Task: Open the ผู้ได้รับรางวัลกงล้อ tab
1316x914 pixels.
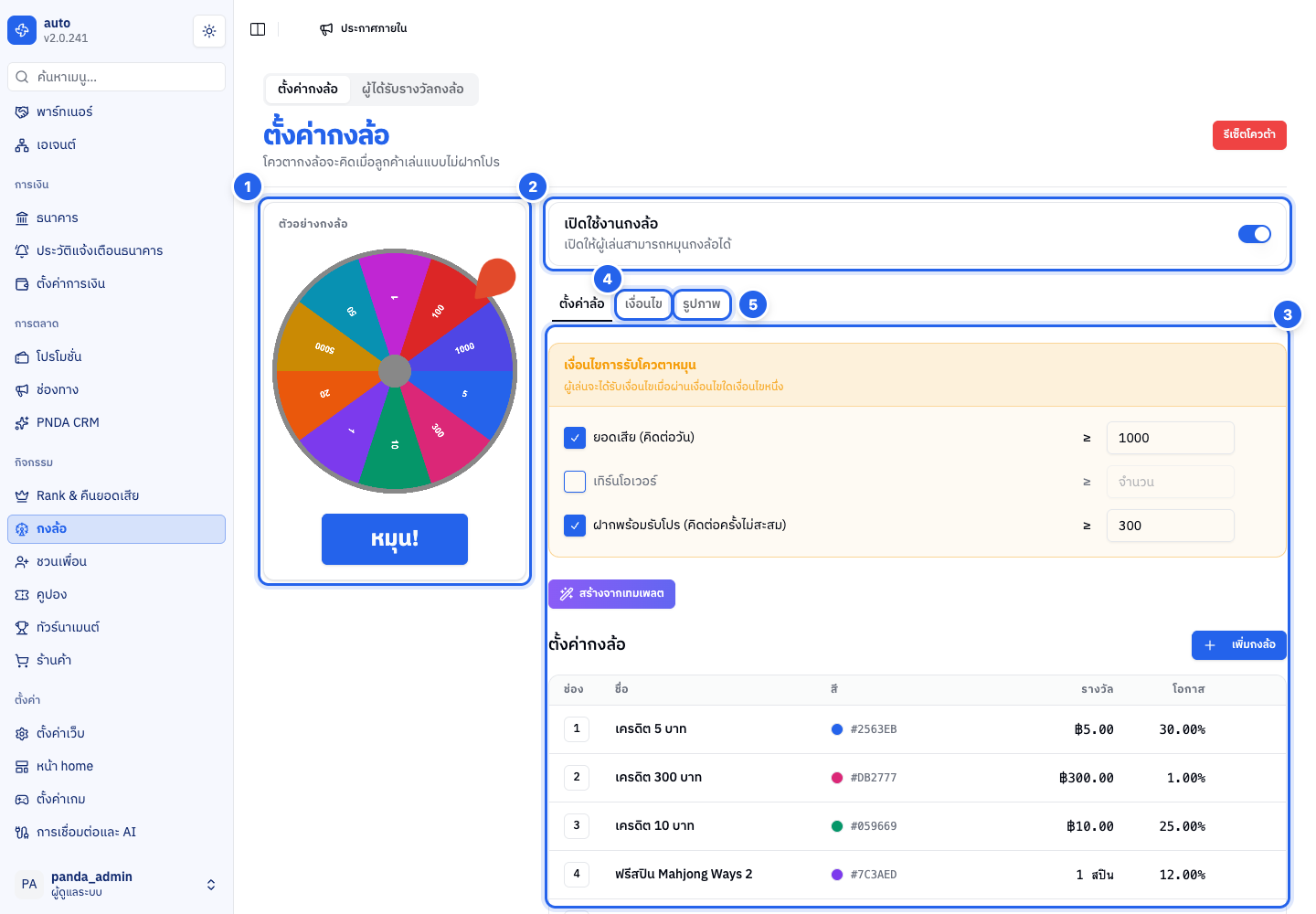Action: [412, 90]
